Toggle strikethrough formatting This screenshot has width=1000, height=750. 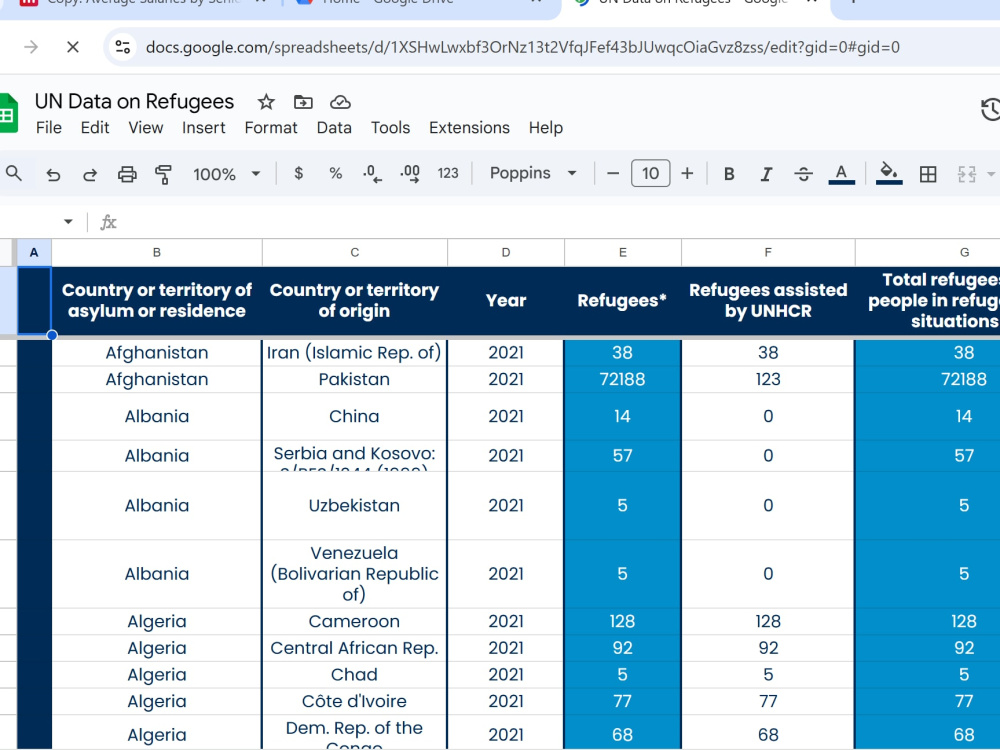(804, 174)
